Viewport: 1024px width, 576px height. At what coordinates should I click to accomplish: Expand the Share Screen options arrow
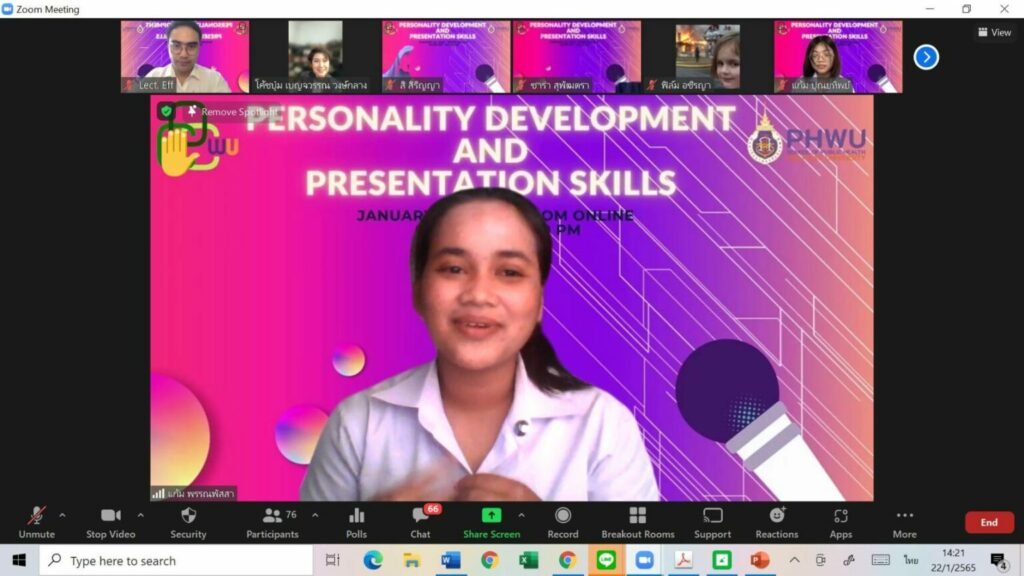[x=521, y=515]
